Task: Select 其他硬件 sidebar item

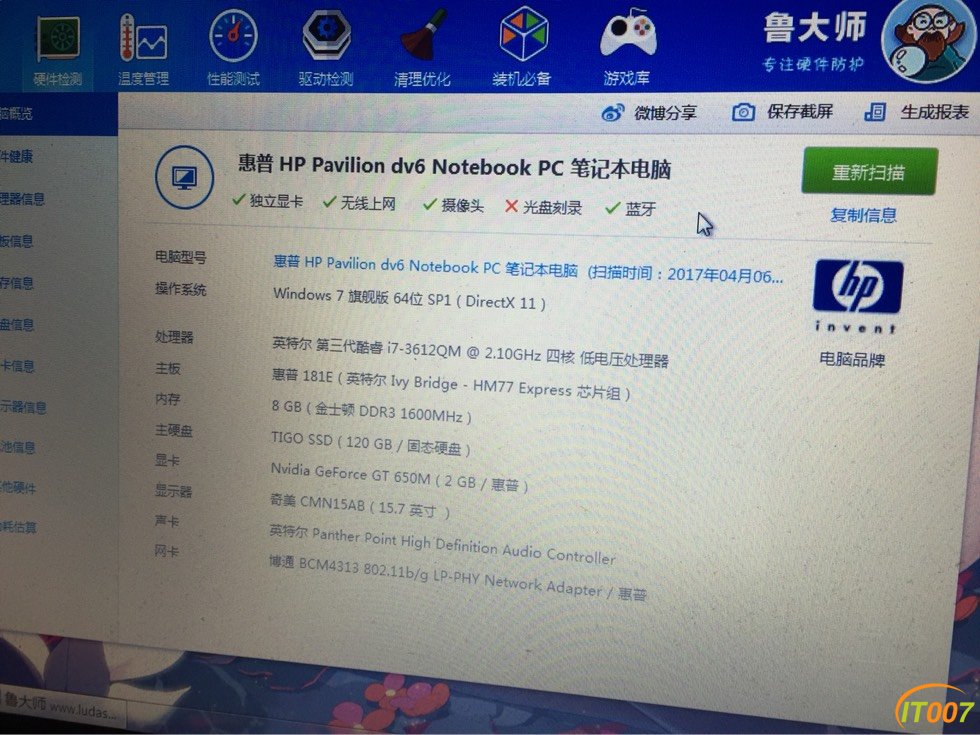Action: 18,487
